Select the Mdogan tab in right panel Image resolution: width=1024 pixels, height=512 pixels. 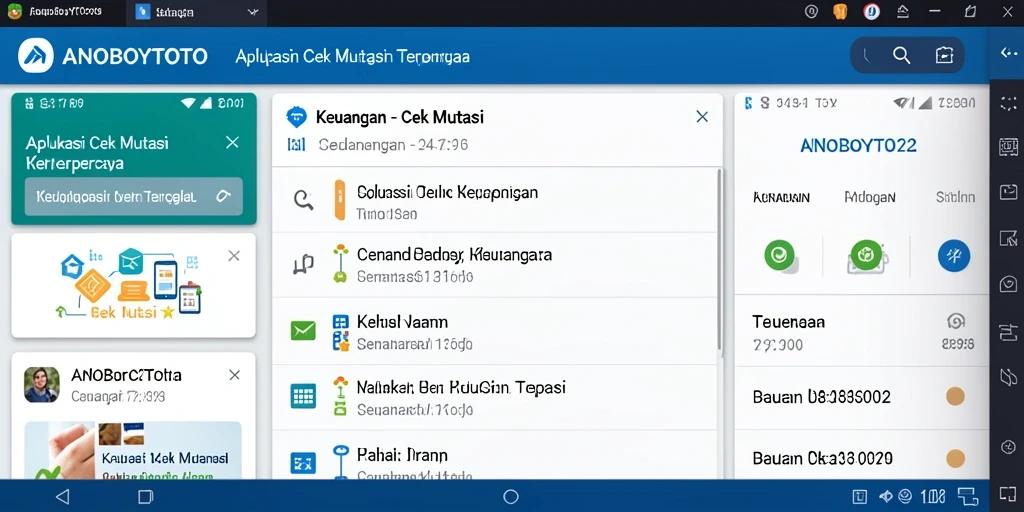870,197
